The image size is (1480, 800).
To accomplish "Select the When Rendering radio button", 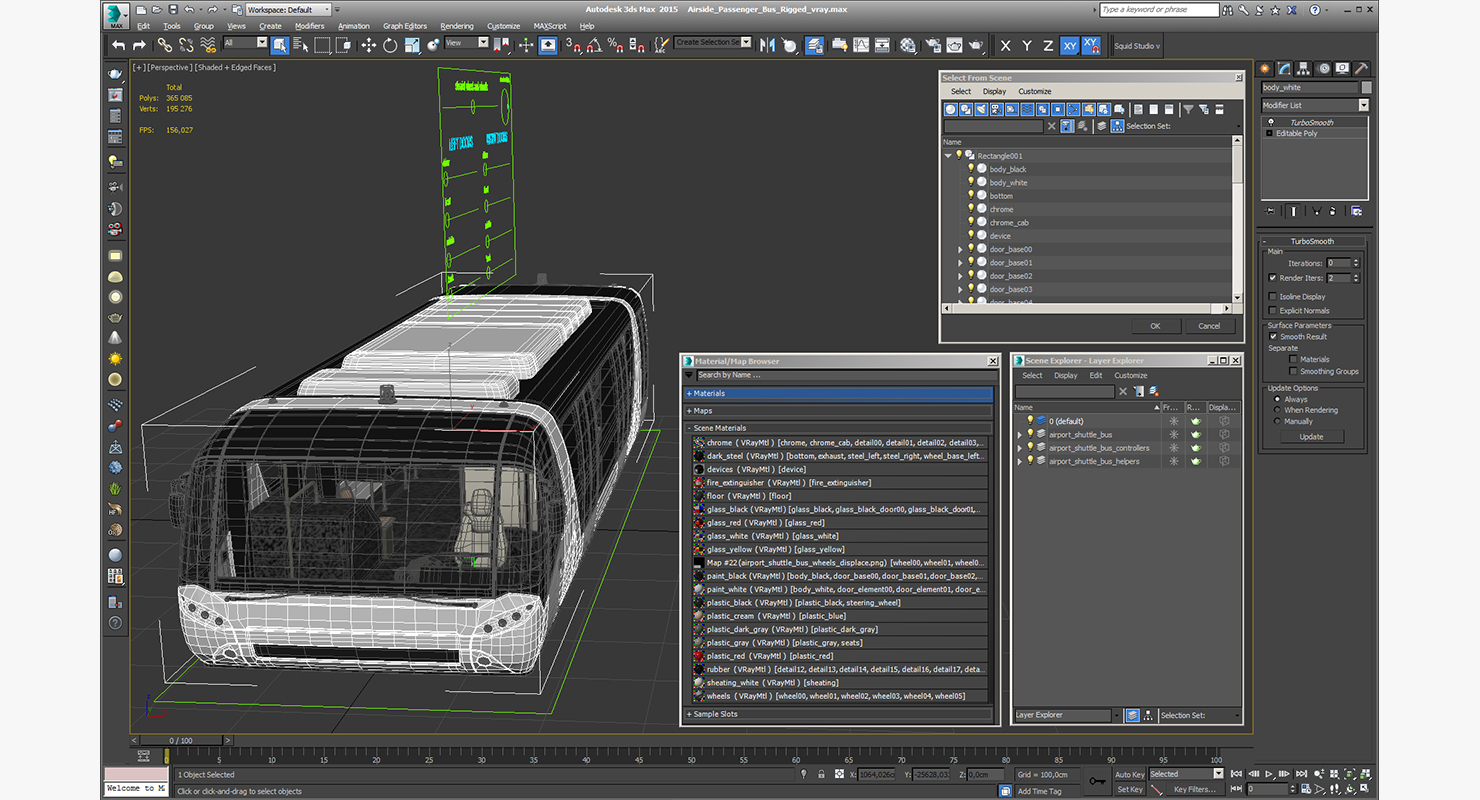I will coord(1277,410).
